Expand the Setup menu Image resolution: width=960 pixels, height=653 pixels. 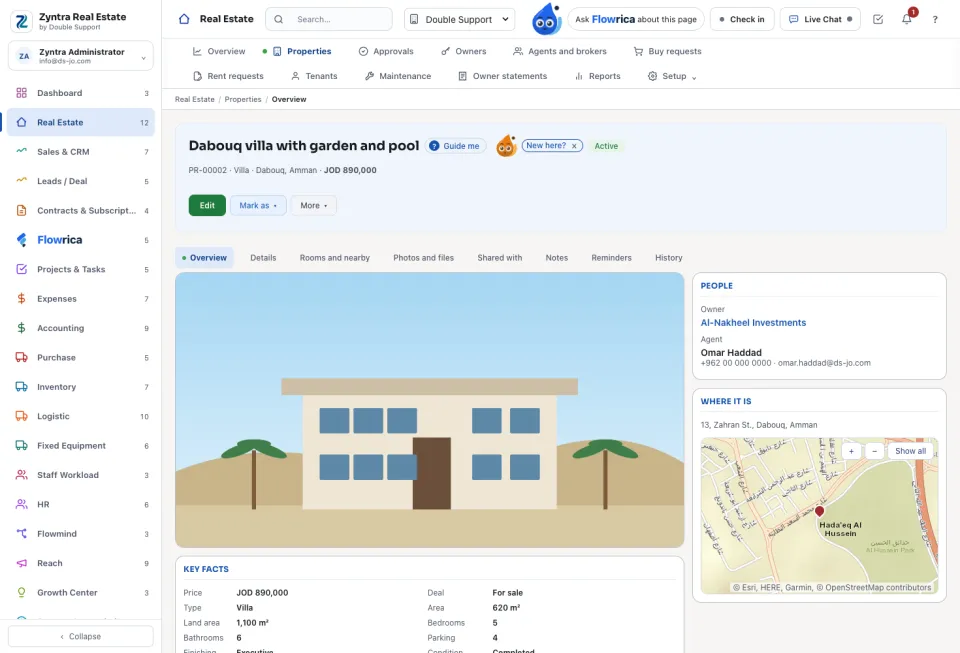672,76
